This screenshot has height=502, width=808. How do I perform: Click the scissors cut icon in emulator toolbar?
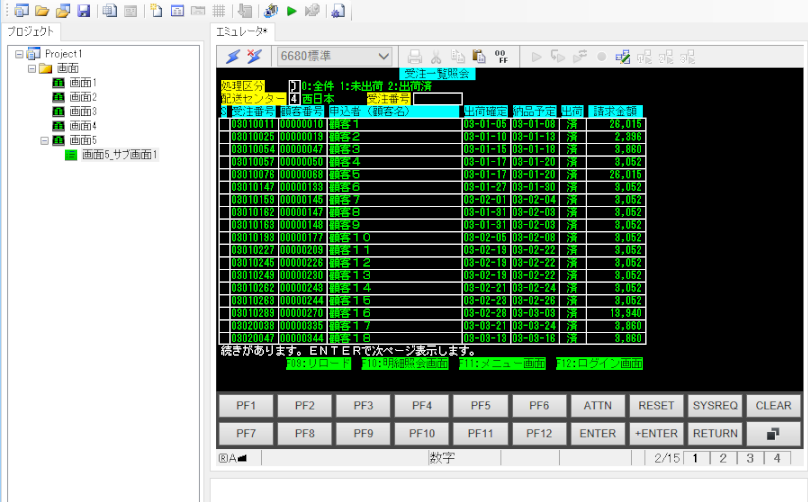coord(436,56)
